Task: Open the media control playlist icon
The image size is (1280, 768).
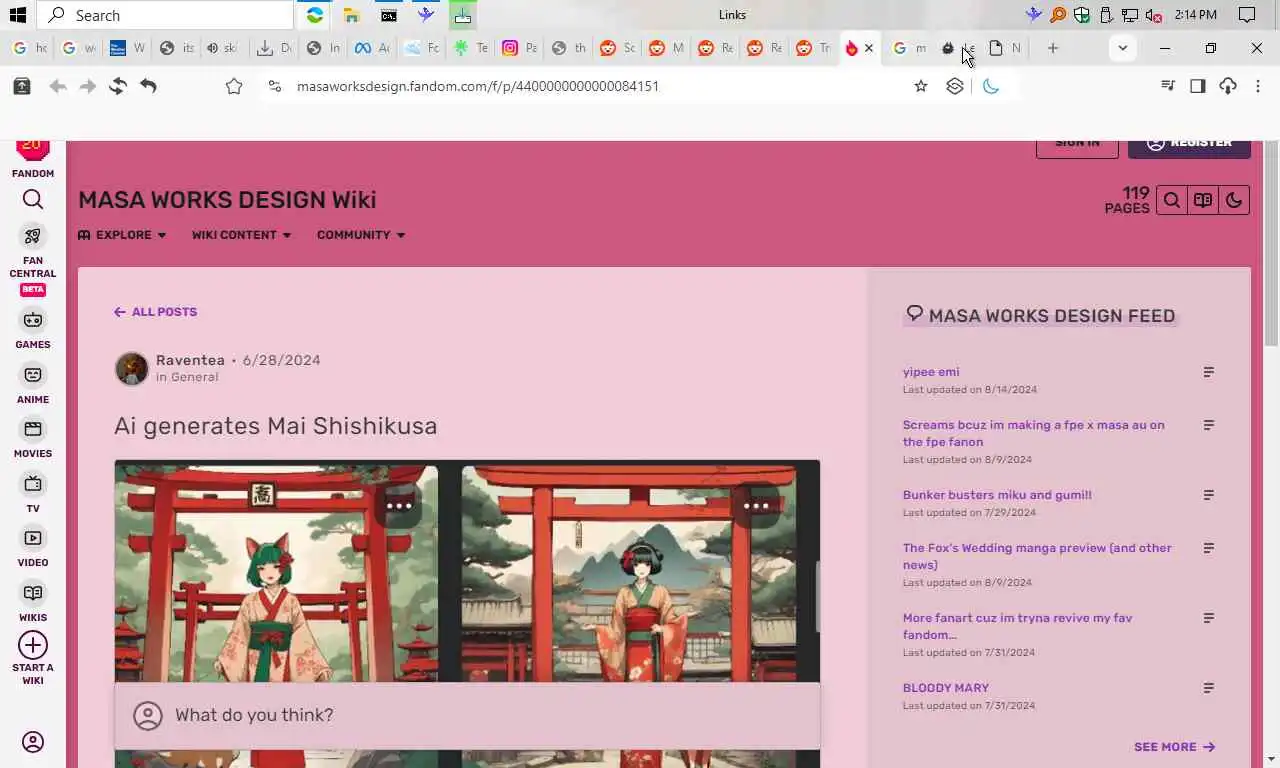Action: 1167,86
